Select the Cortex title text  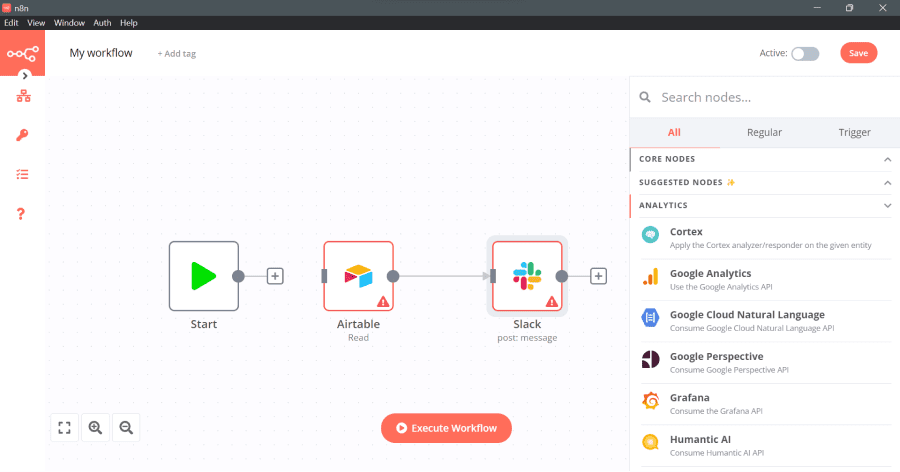(686, 232)
